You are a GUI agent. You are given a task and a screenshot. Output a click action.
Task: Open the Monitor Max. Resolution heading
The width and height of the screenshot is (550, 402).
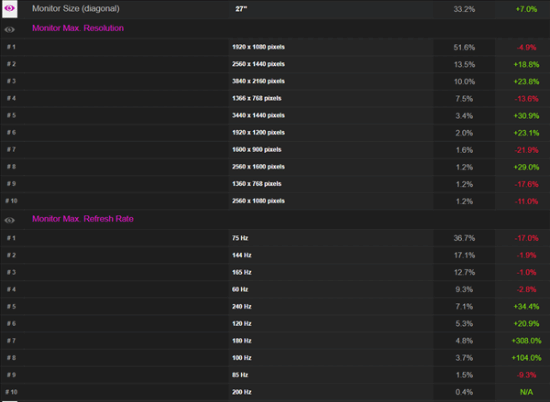click(78, 28)
